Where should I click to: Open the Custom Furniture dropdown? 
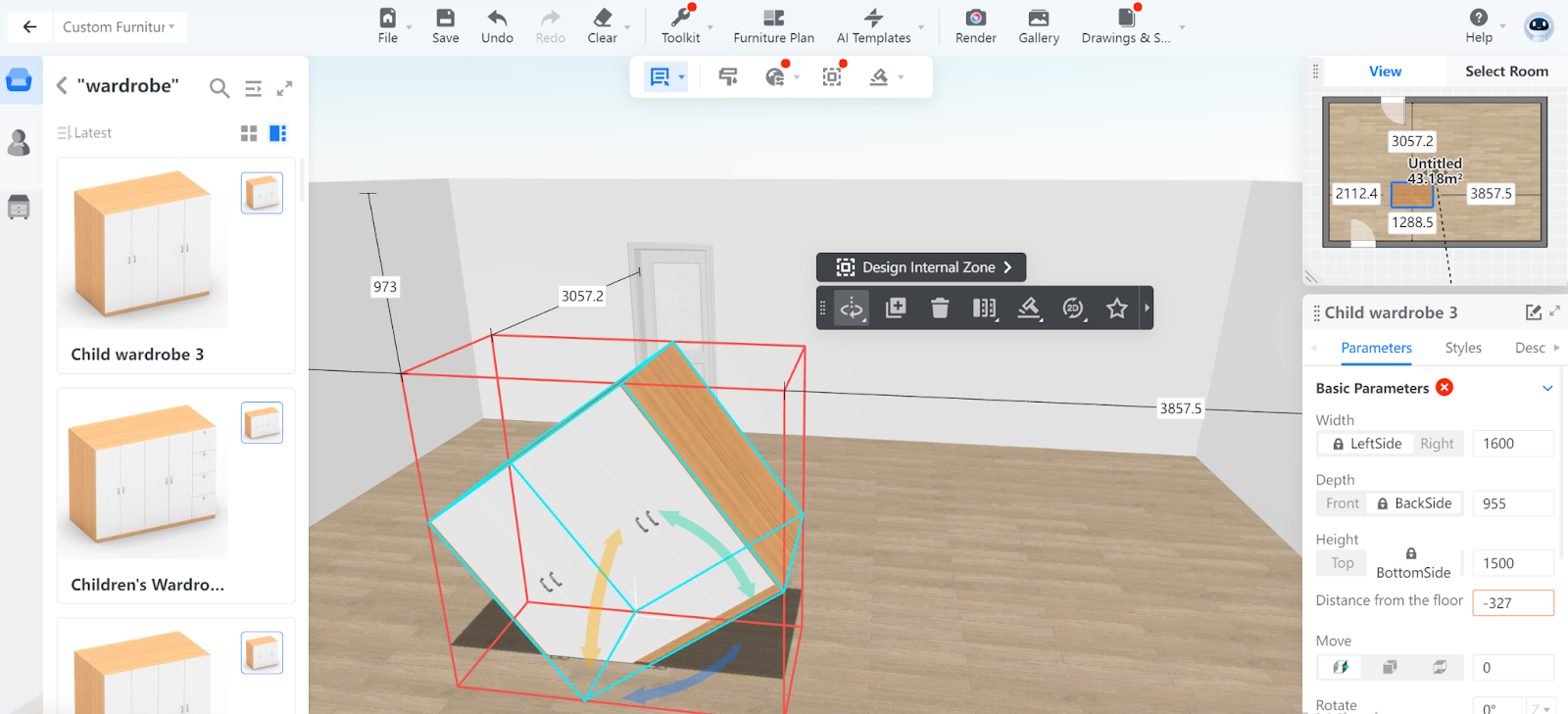pyautogui.click(x=119, y=27)
